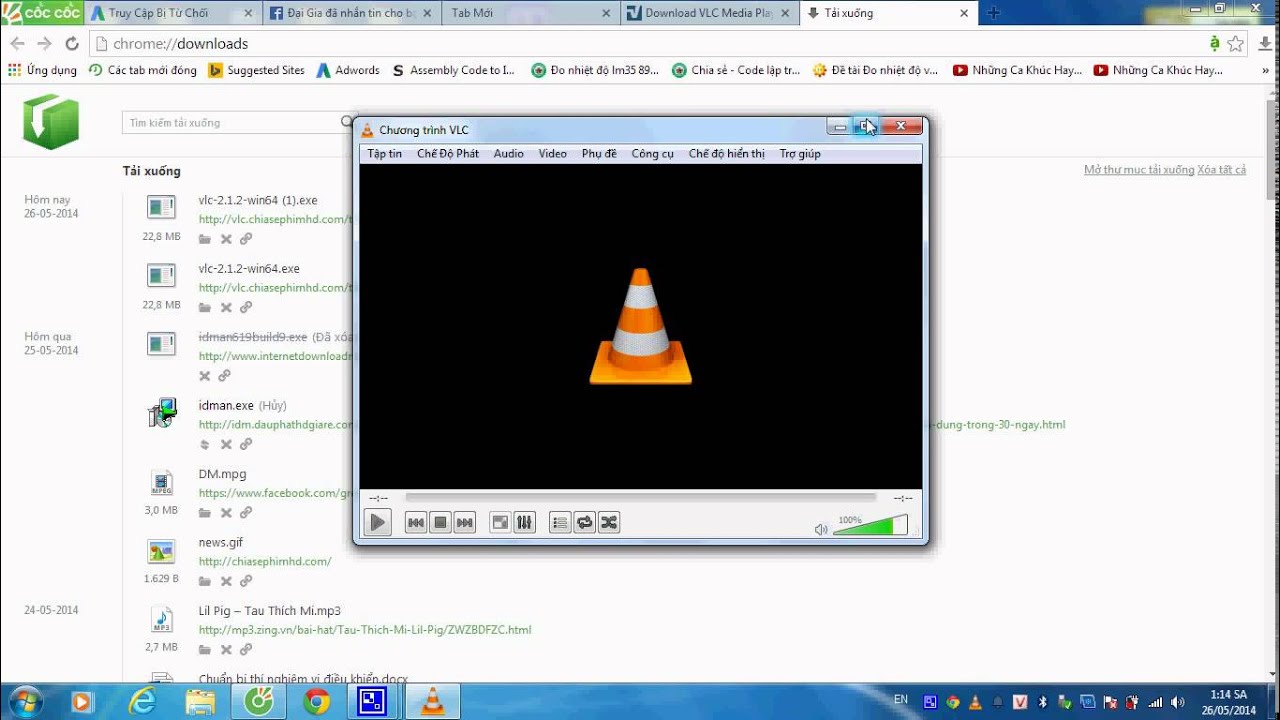Screen dimensions: 1280x720
Task: Bookmark page with star icon
Action: [x=1236, y=44]
